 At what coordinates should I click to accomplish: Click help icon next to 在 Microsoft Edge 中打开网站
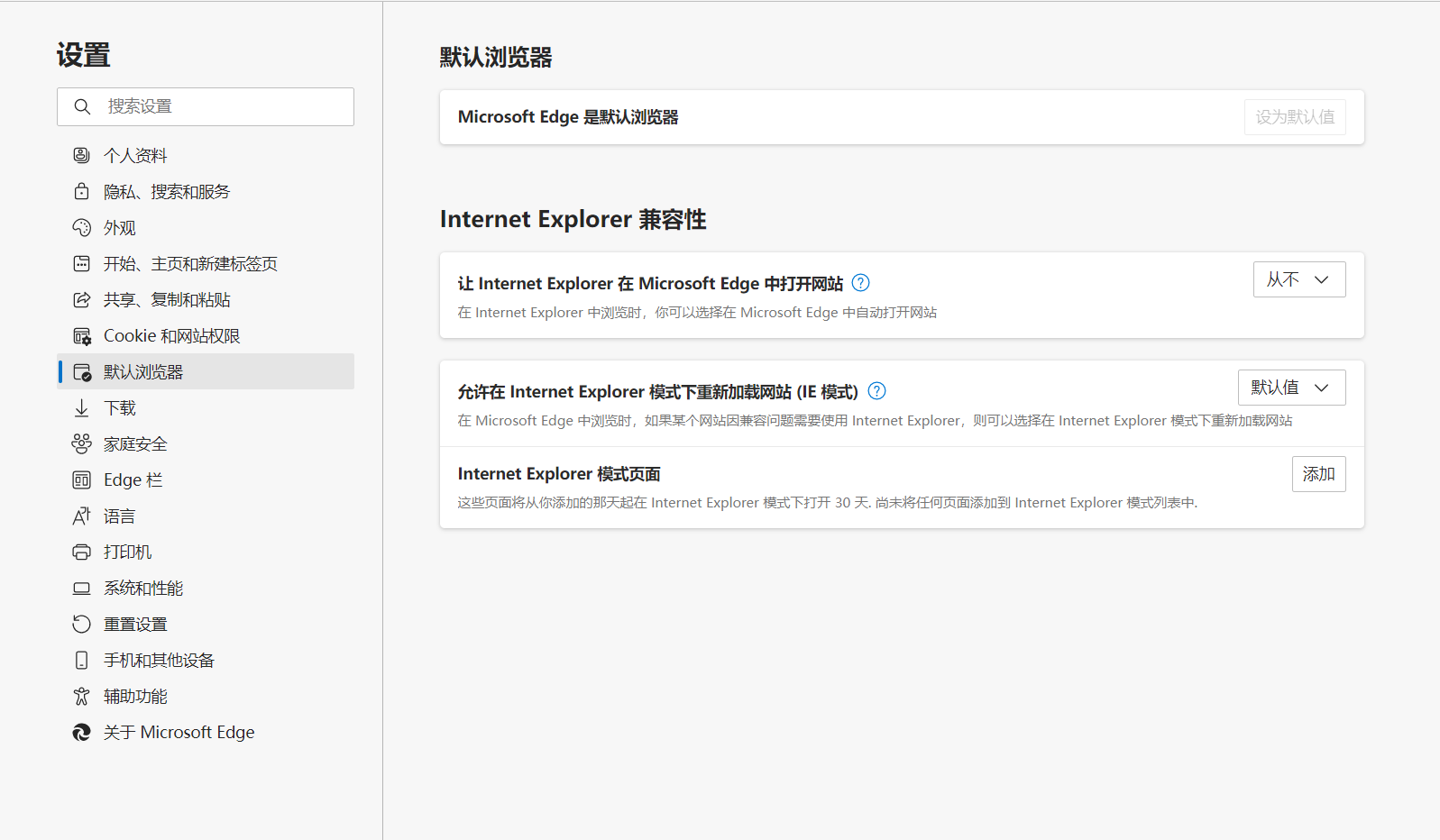tap(861, 283)
